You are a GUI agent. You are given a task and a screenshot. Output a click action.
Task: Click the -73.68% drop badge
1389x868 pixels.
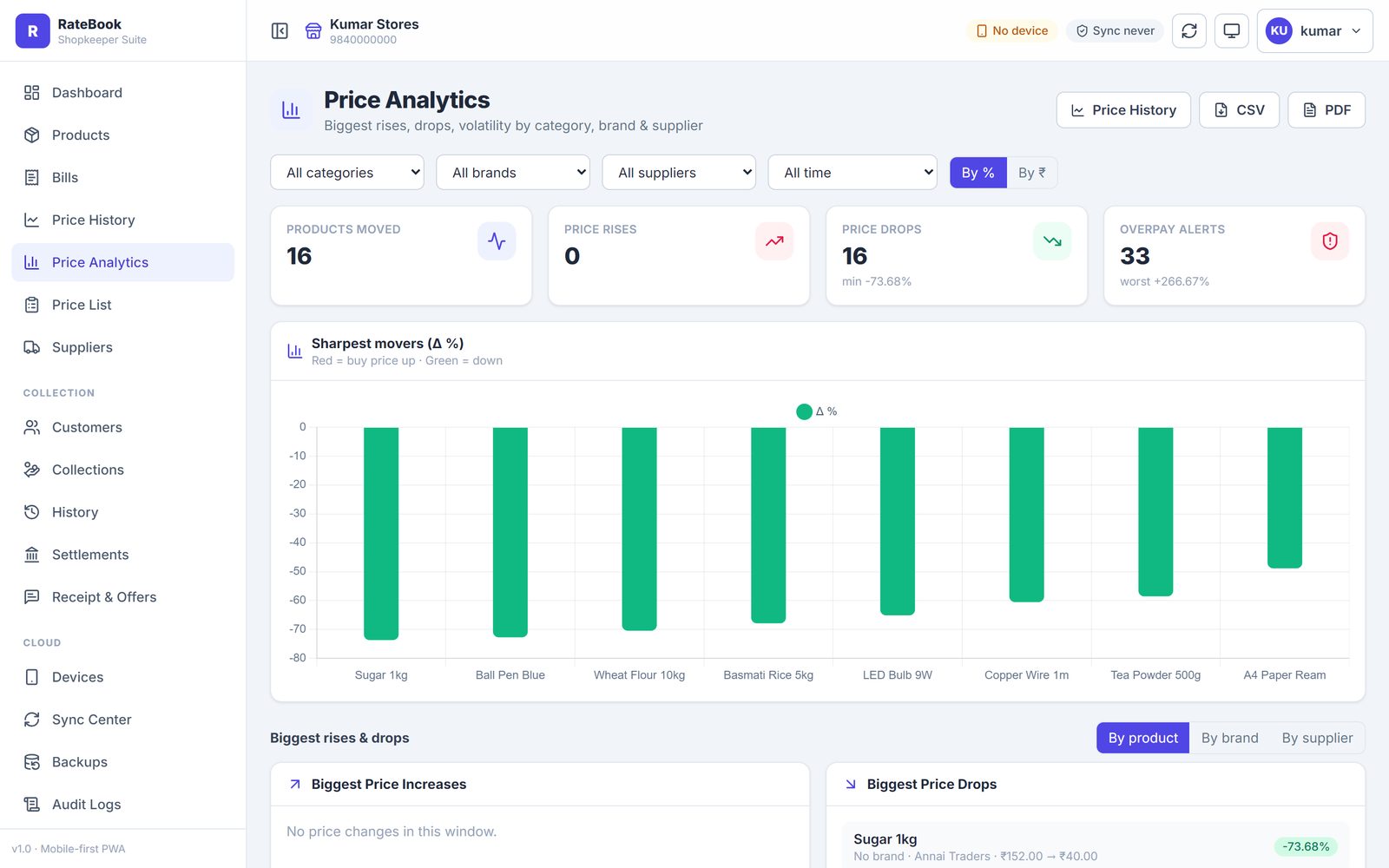tap(1306, 846)
